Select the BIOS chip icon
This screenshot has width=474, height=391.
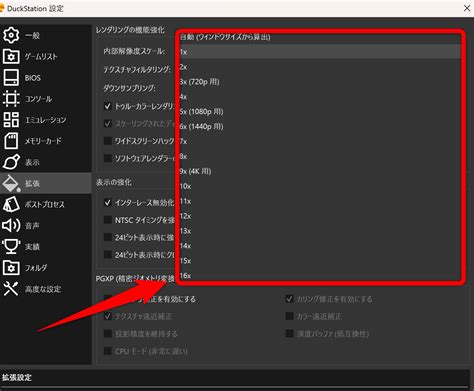(11, 78)
